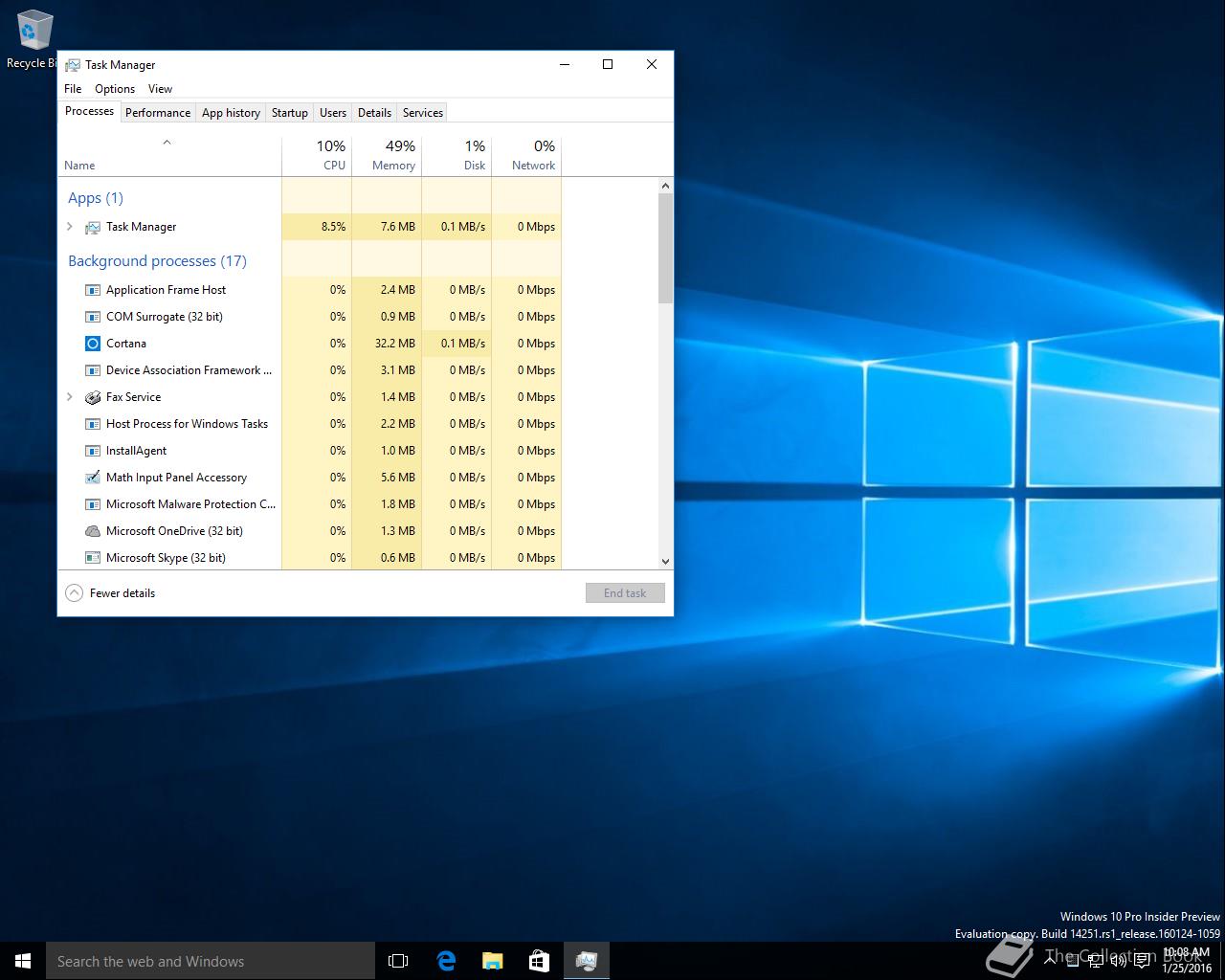The image size is (1225, 980).
Task: Sort by the Network column header
Action: [526, 156]
